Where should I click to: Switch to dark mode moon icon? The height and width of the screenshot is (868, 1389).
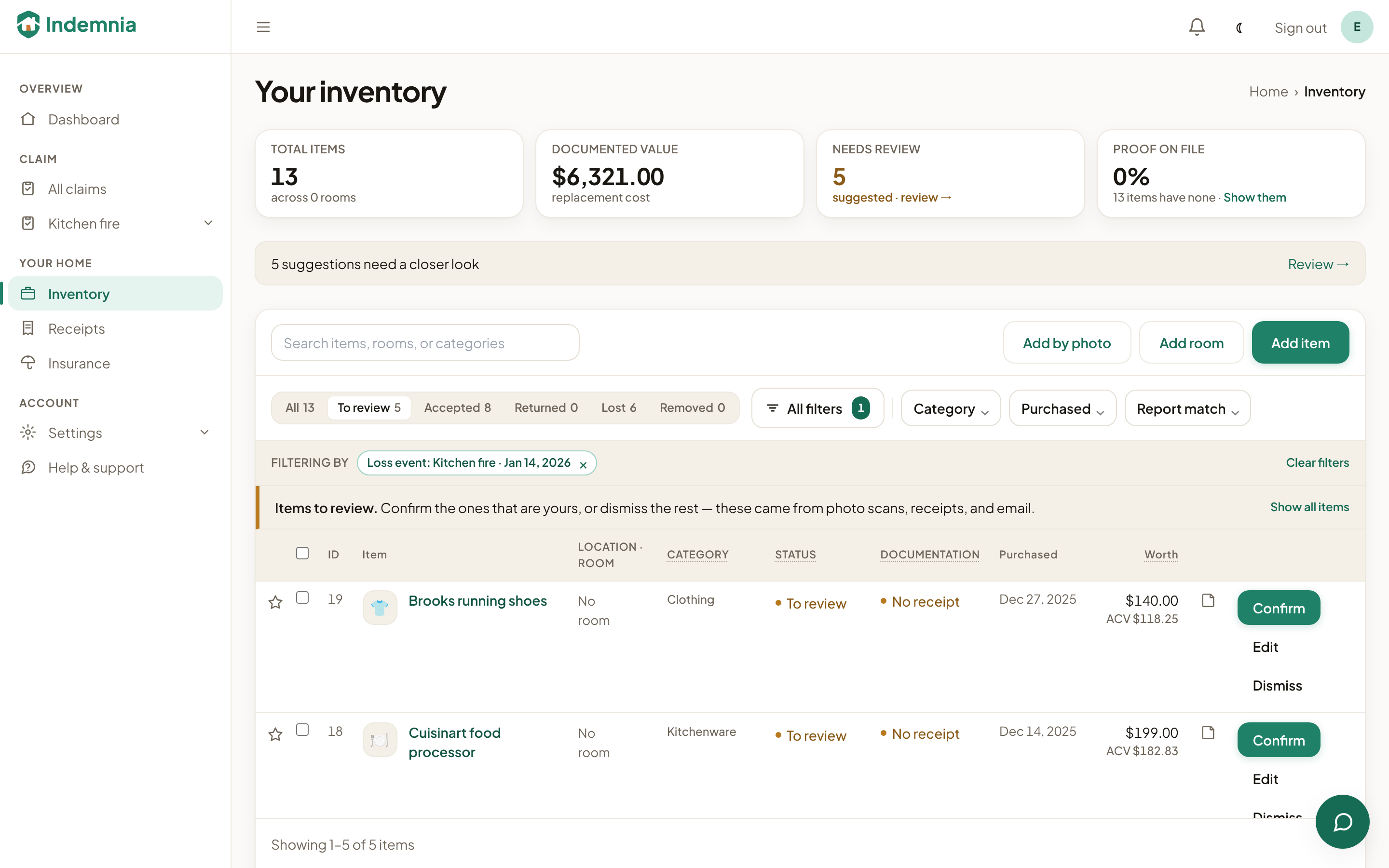[x=1239, y=27]
